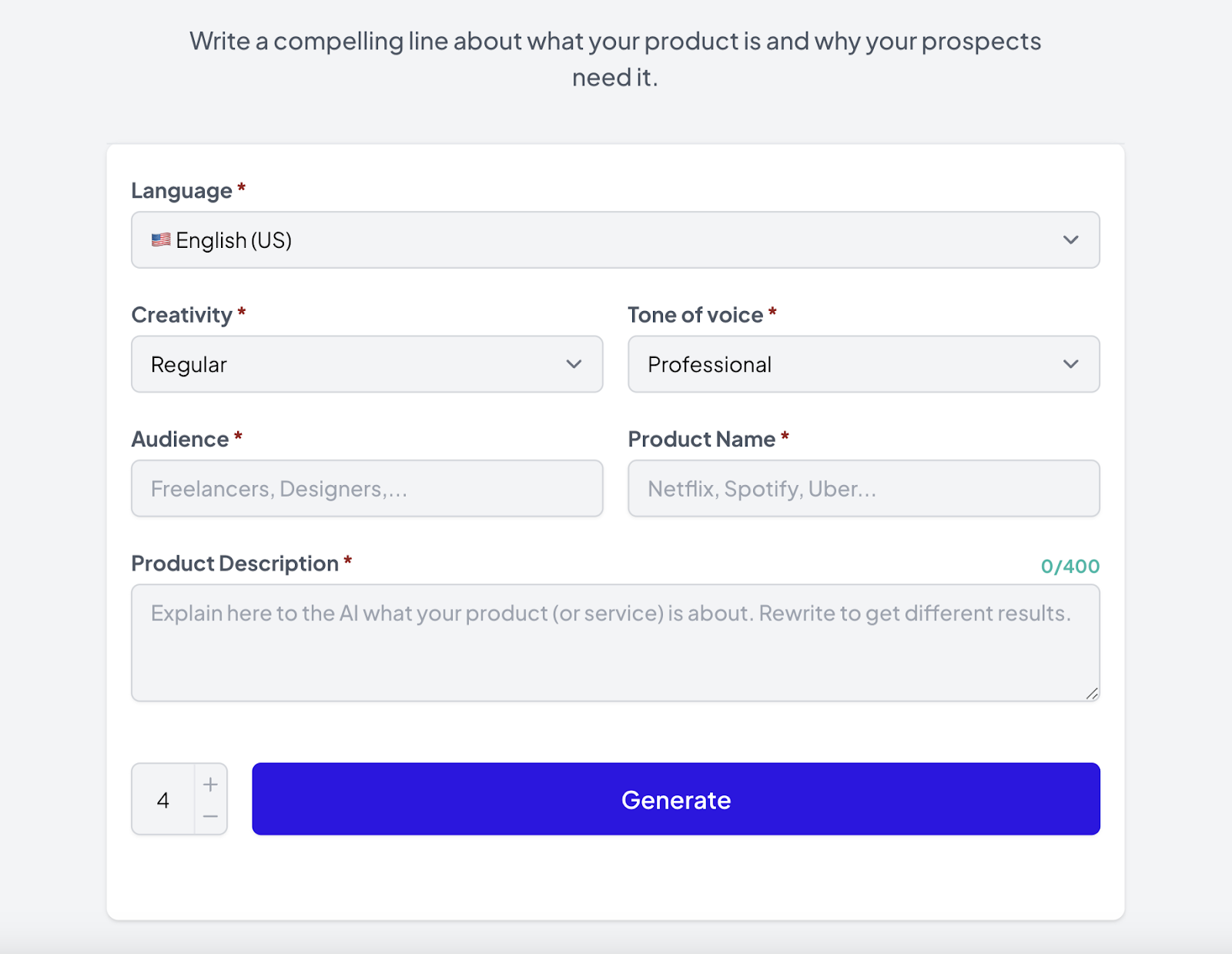Click the chevron on the Language selector
The width and height of the screenshot is (1232, 954).
pos(1071,239)
